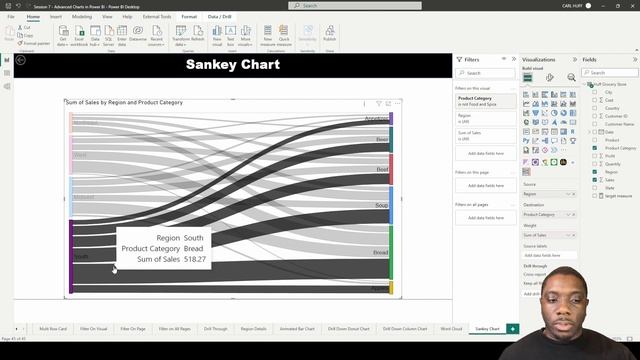Create a Quick measure
This screenshot has height=360, width=640.
tap(284, 36)
